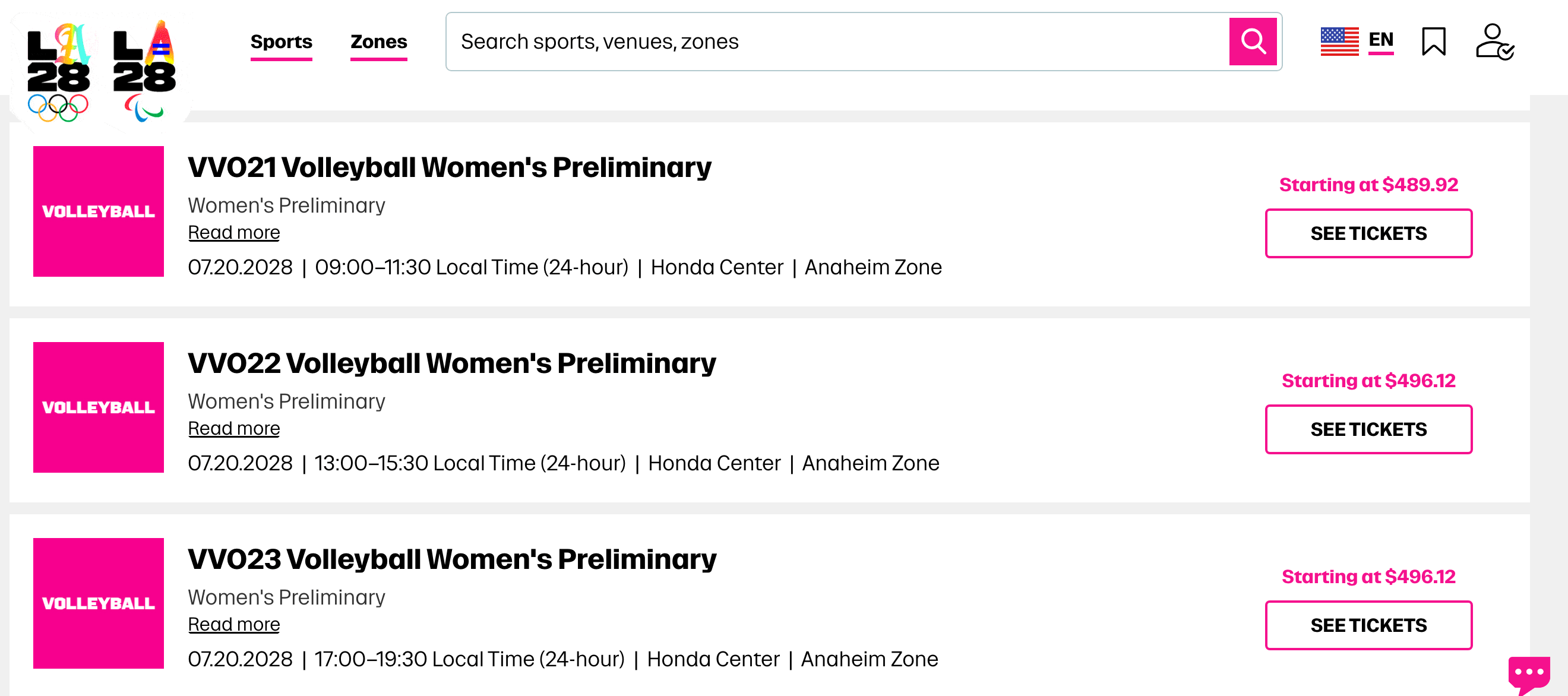Click the search sports, venues, zones field
Screen dimensions: 1568x696
[x=791, y=42]
